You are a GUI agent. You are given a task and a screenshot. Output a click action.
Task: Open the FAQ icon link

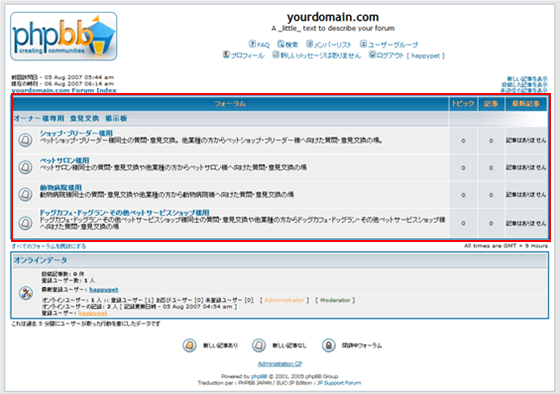[252, 44]
